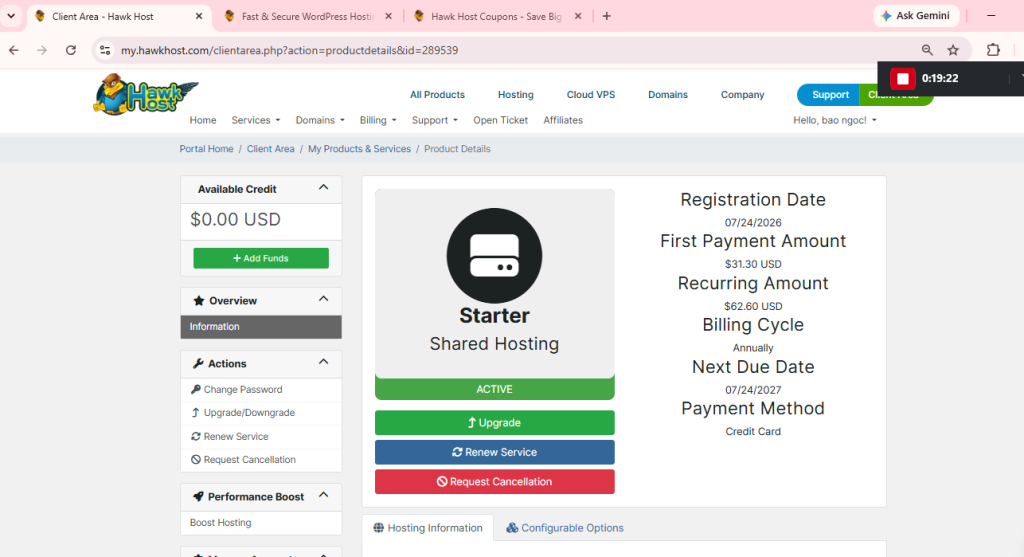The width and height of the screenshot is (1024, 557).
Task: Open the Hello, bao ngoc! account dropdown
Action: point(835,120)
